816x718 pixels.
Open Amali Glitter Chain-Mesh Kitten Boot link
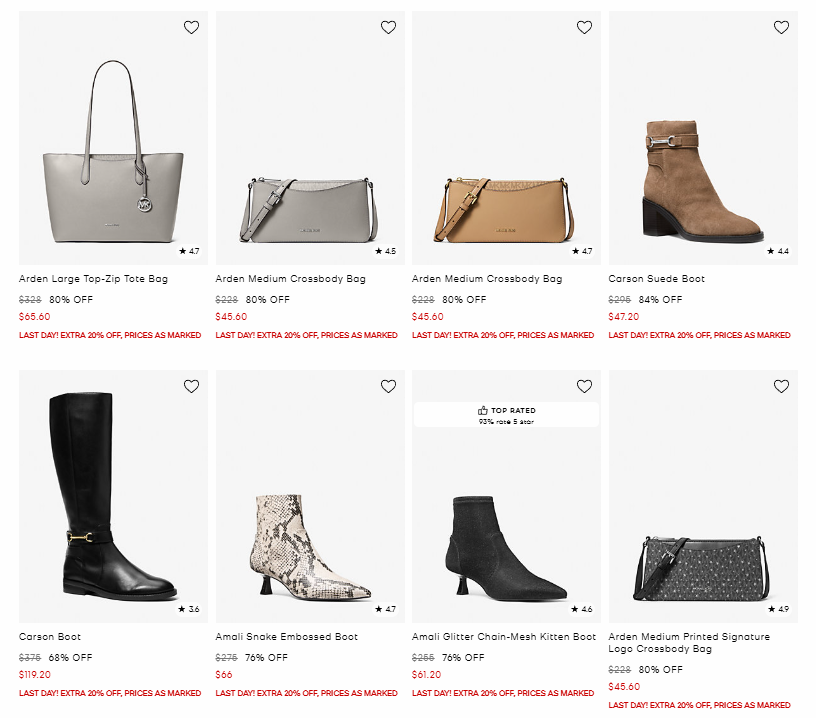coord(504,637)
